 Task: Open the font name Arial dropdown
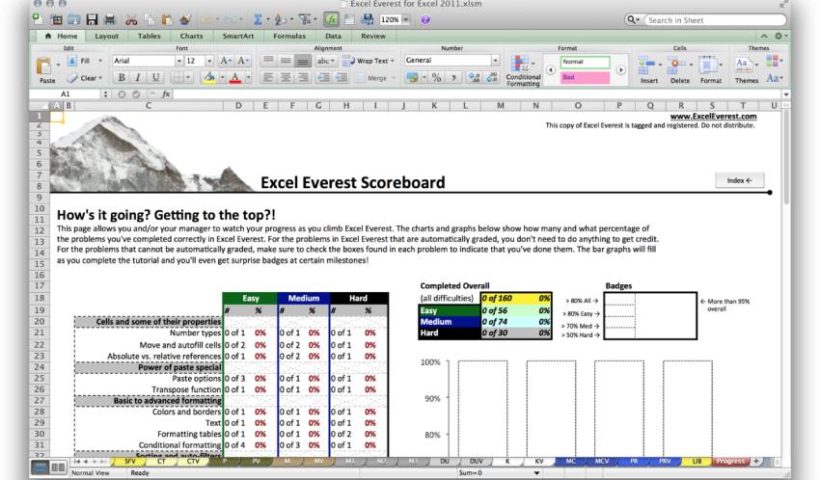point(179,61)
